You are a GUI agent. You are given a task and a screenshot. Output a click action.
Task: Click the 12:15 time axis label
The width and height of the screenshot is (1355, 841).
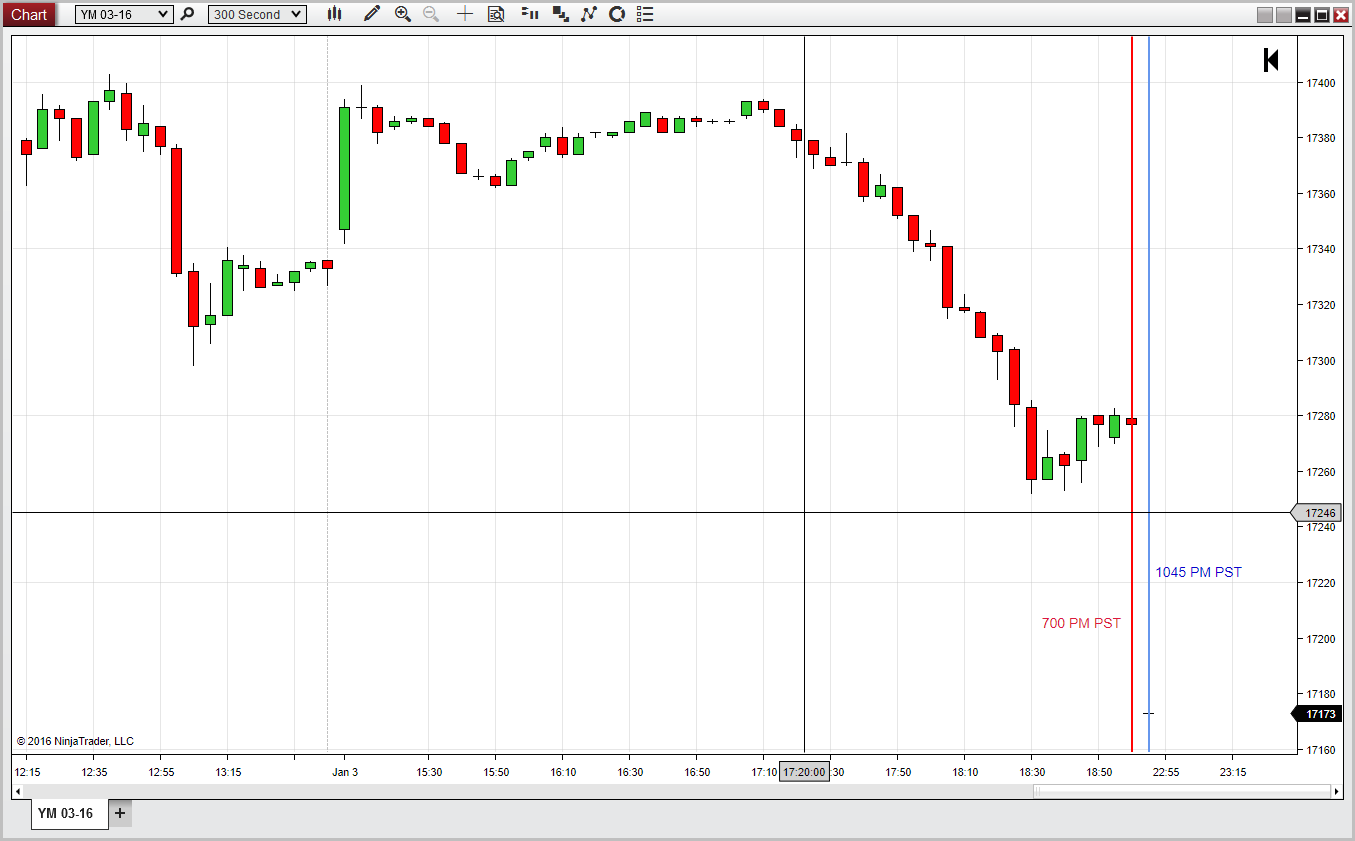click(27, 772)
